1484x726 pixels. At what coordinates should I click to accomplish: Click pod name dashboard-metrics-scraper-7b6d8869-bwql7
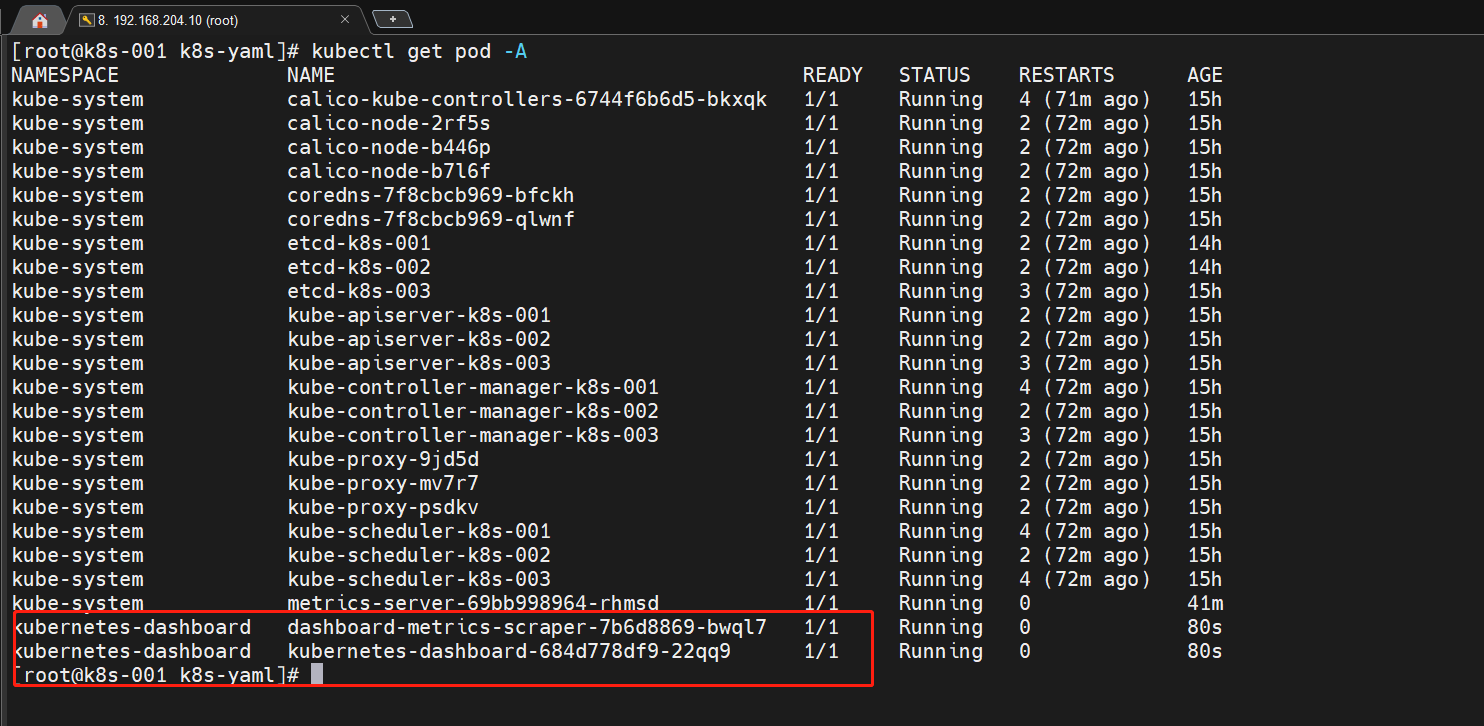[527, 627]
